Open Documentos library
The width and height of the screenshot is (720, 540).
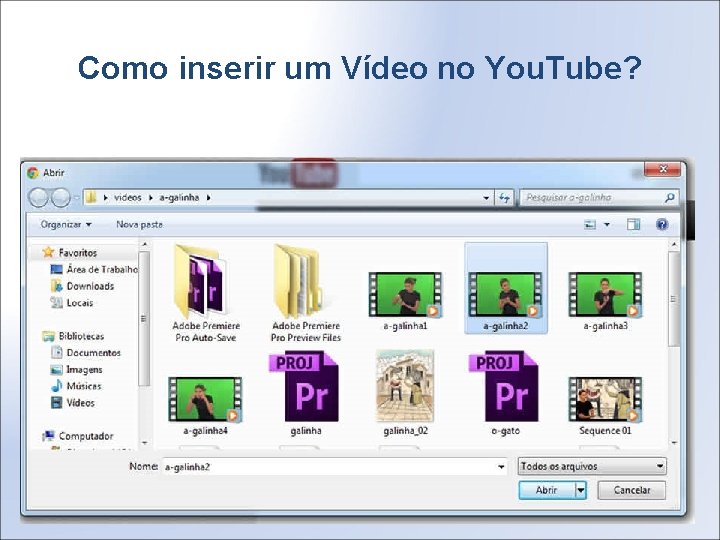(85, 353)
